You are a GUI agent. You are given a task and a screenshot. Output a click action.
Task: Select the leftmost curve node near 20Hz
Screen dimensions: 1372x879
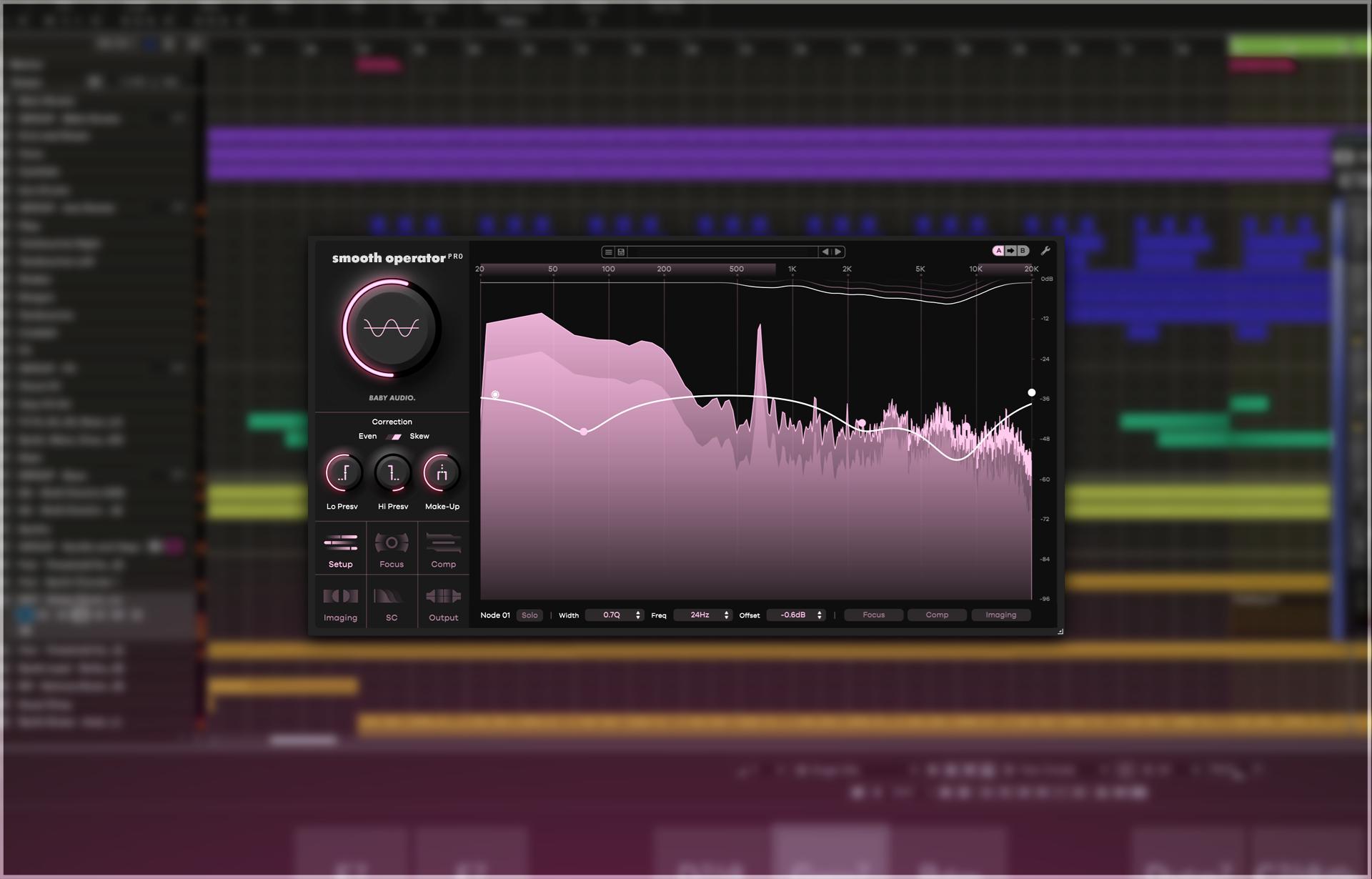(x=495, y=394)
